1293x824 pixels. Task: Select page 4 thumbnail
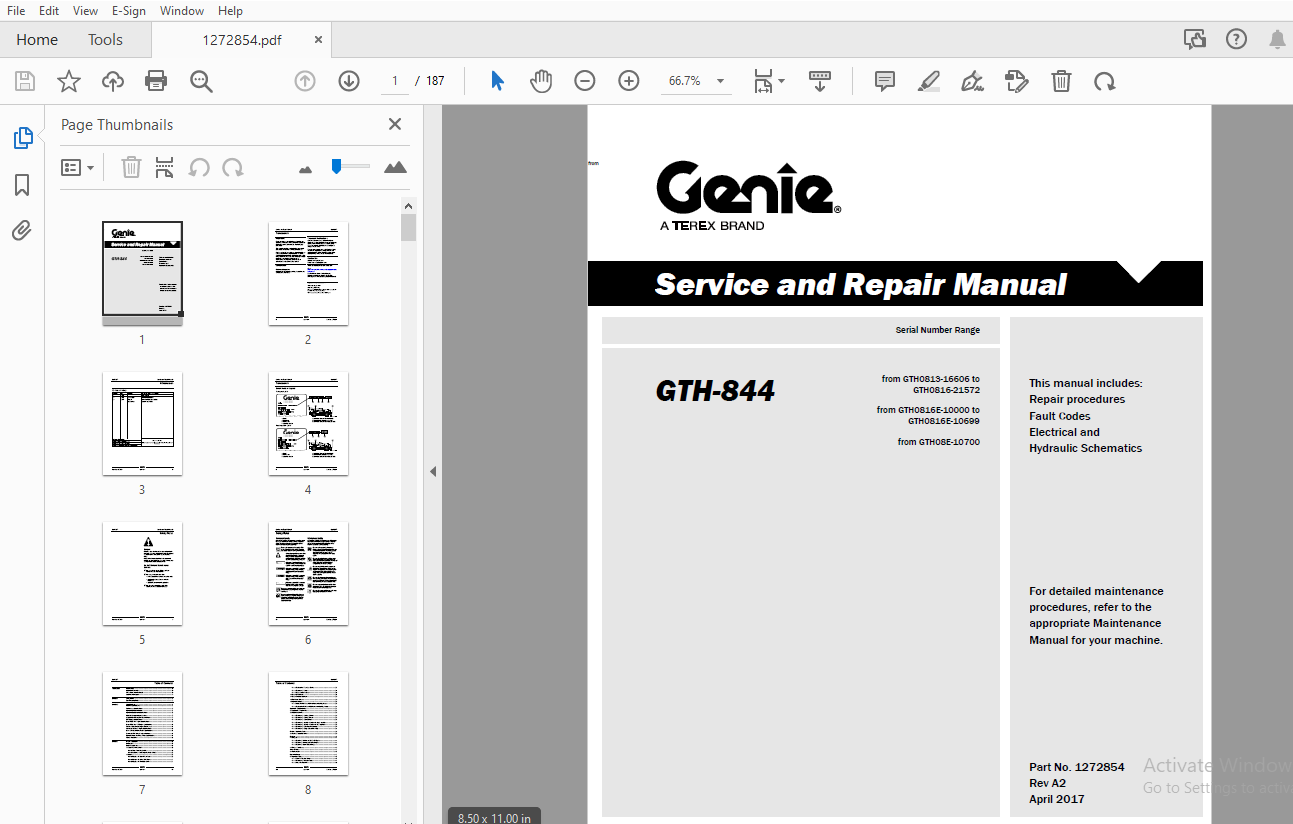(x=308, y=423)
